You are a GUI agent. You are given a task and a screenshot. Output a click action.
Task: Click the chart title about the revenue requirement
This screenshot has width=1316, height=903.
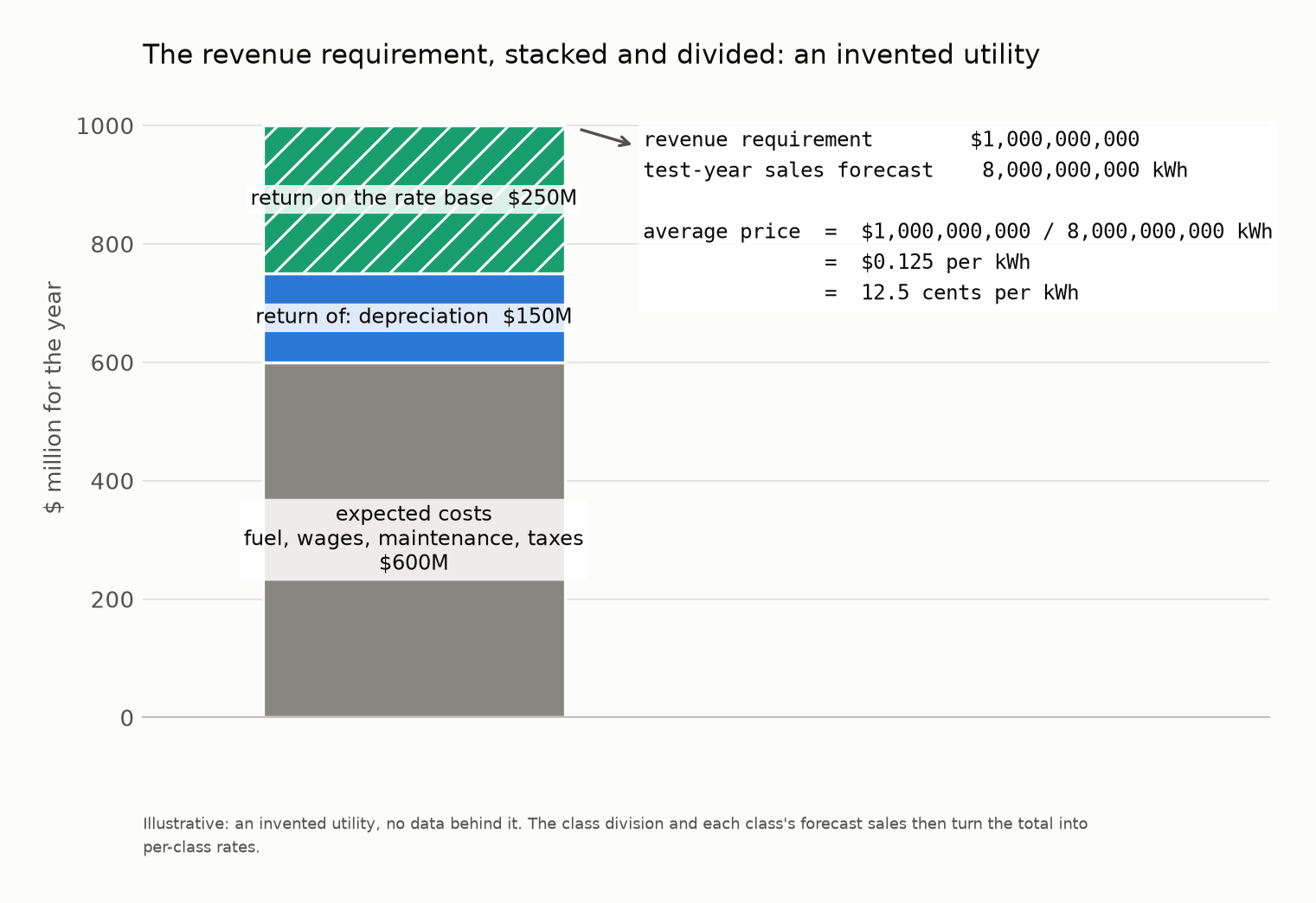(591, 54)
